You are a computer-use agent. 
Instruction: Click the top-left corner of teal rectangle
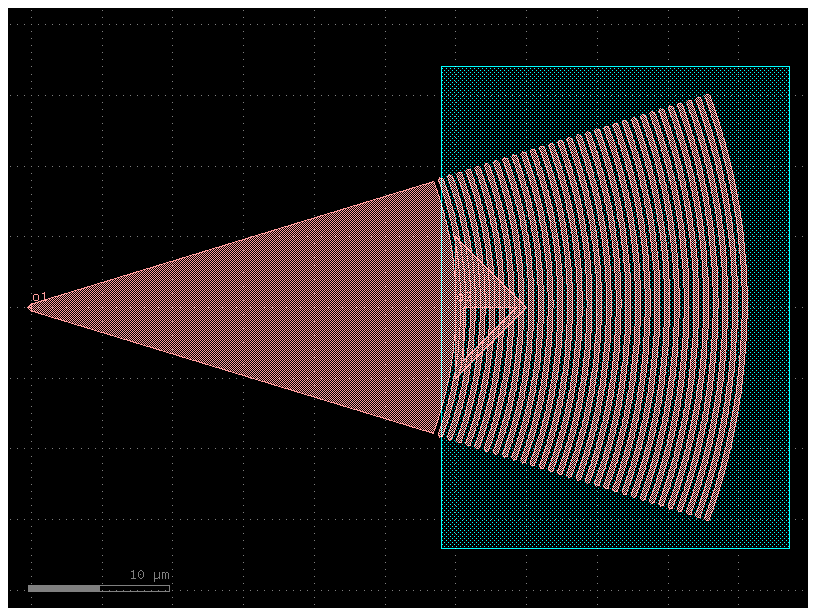443,67
